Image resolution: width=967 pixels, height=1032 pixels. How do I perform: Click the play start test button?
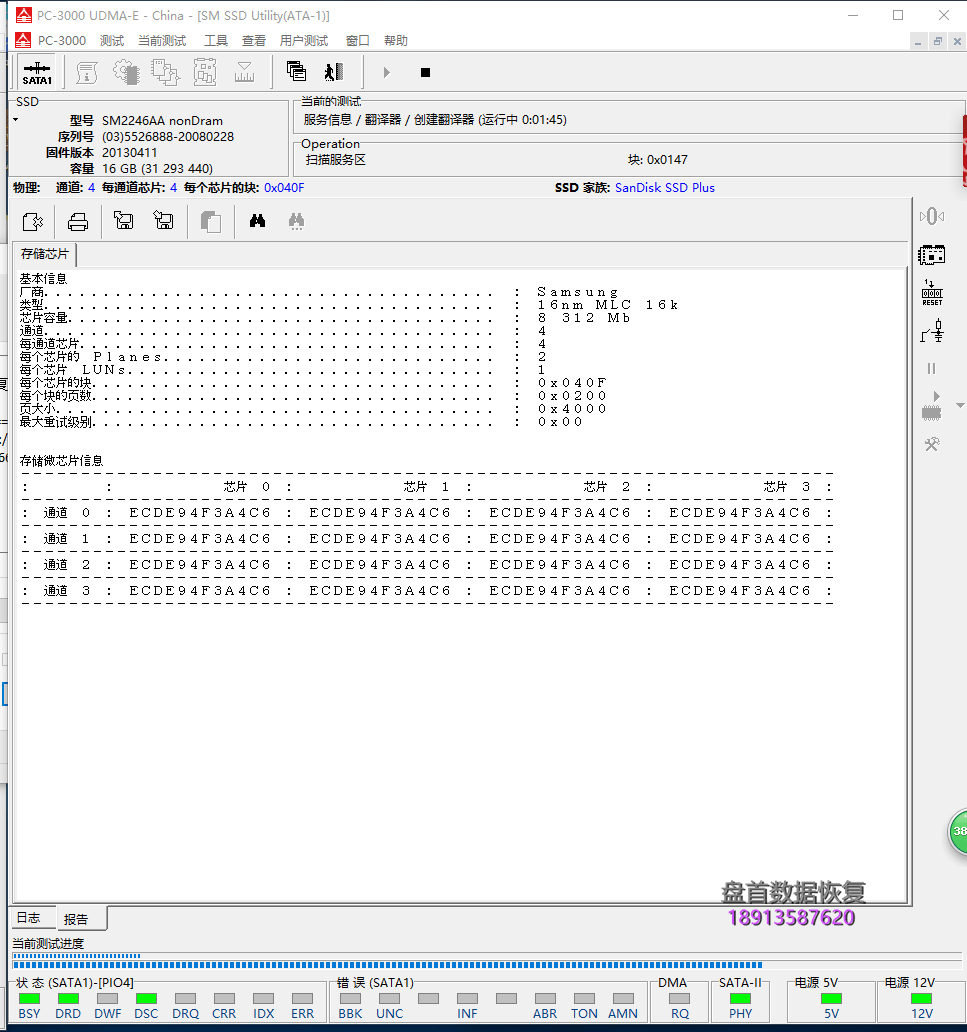click(x=386, y=72)
